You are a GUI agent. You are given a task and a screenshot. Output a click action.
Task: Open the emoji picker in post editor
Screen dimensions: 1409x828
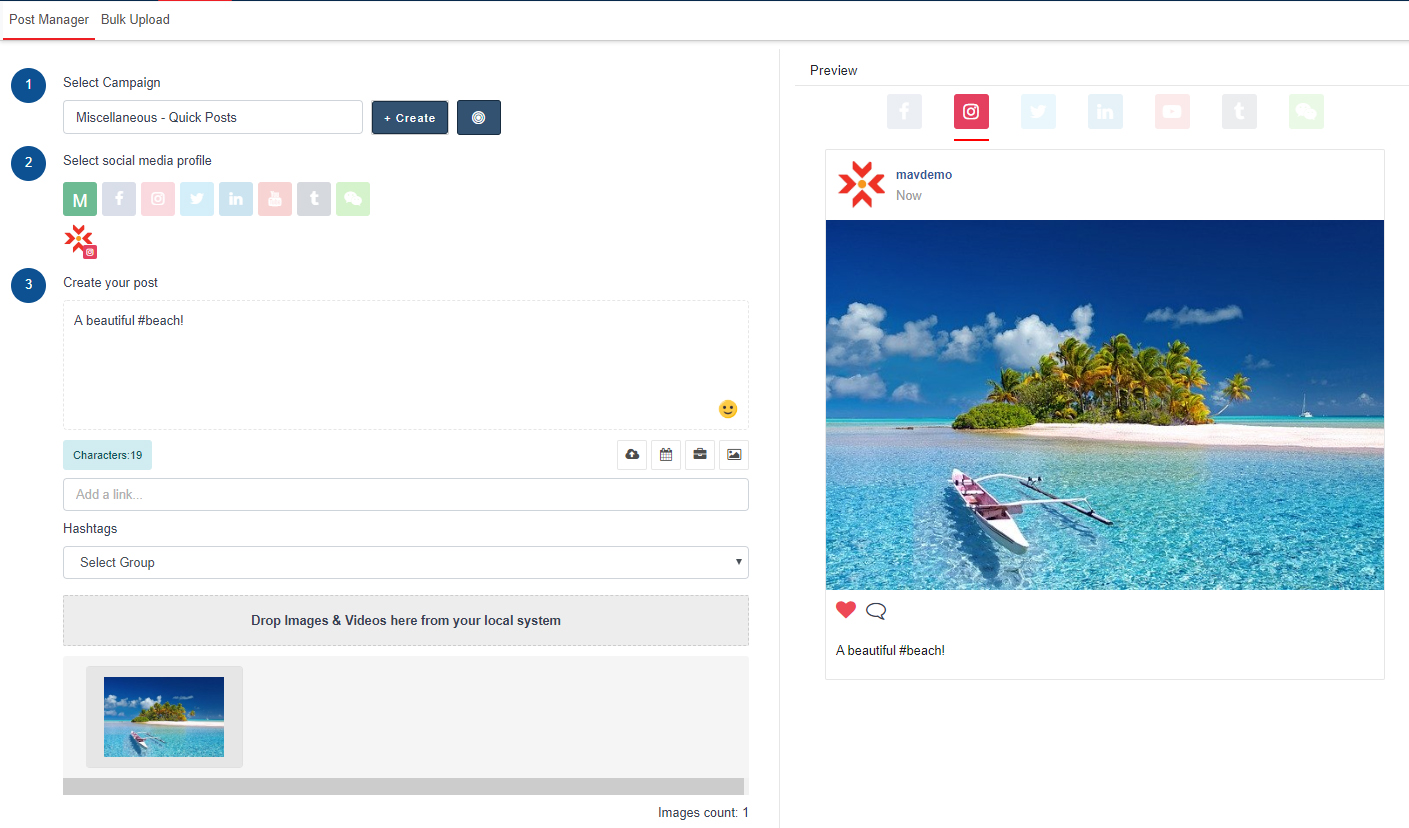[728, 409]
